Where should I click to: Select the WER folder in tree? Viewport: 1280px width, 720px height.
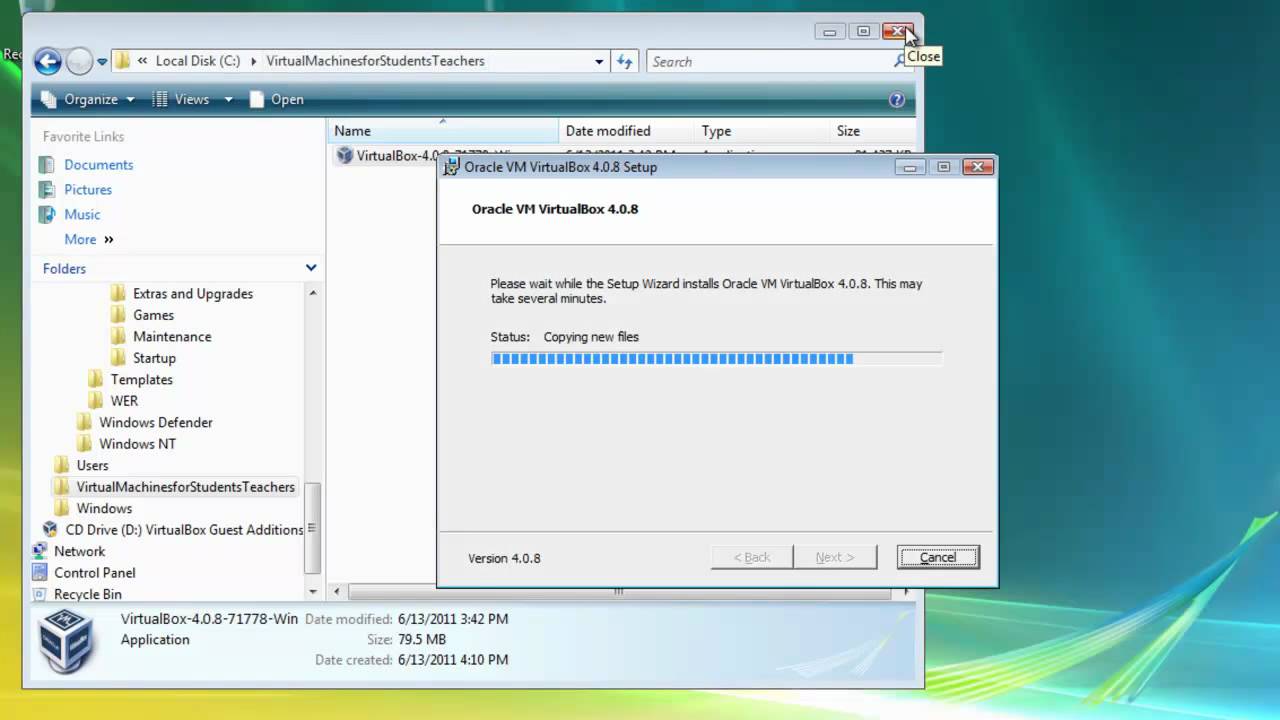pyautogui.click(x=124, y=401)
